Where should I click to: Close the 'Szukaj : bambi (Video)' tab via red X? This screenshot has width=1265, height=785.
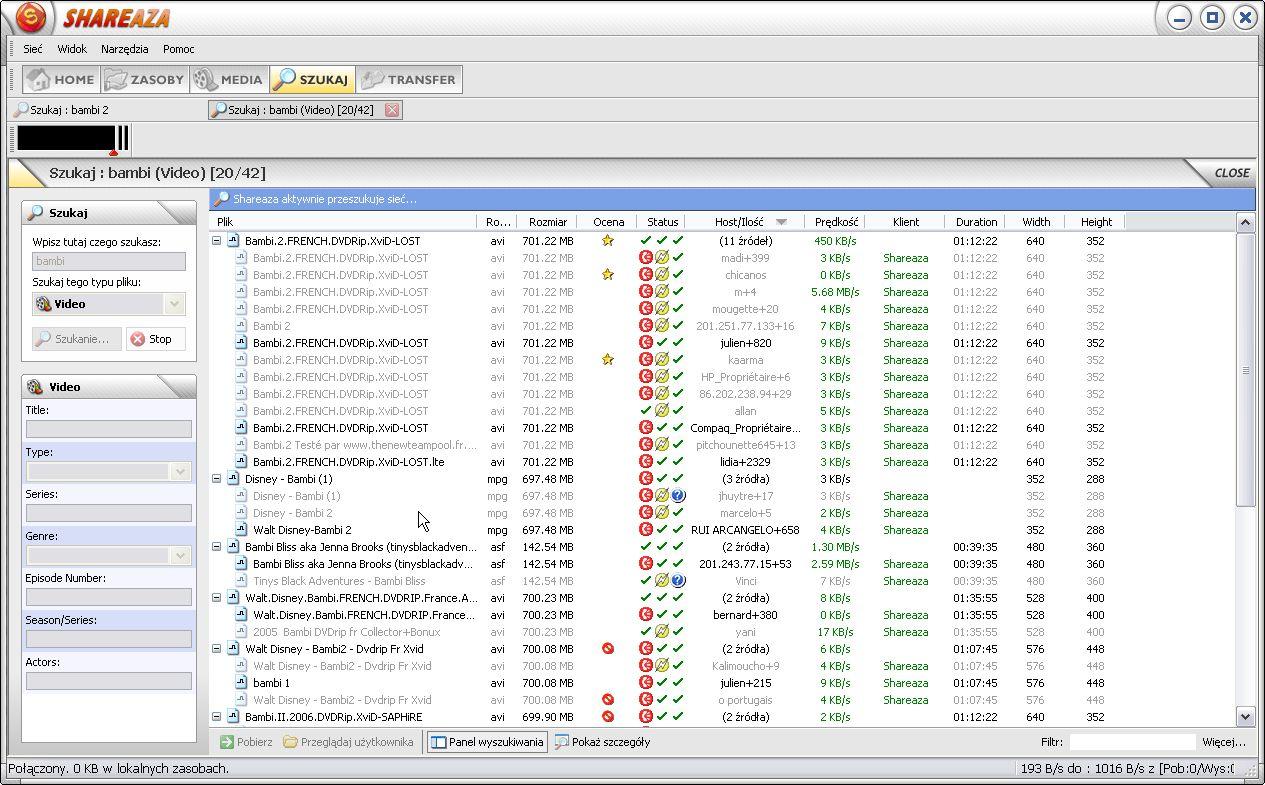pyautogui.click(x=392, y=110)
